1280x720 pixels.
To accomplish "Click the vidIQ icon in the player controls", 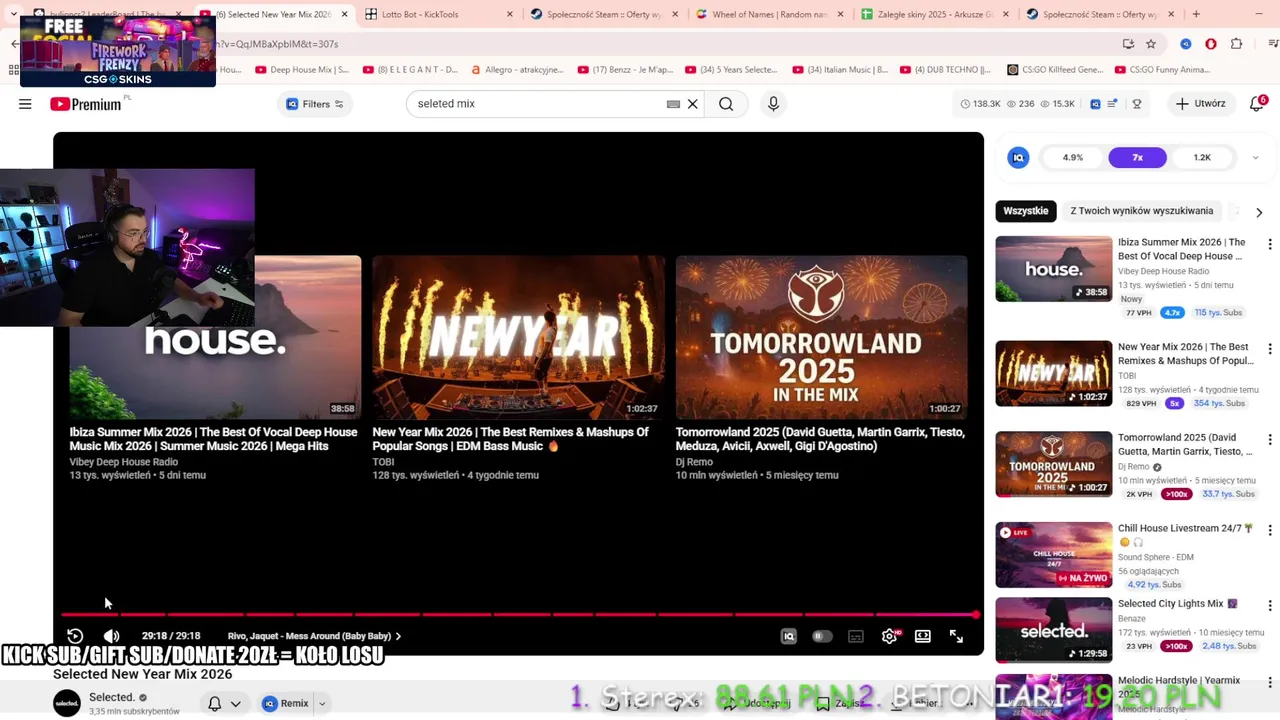I will point(789,636).
